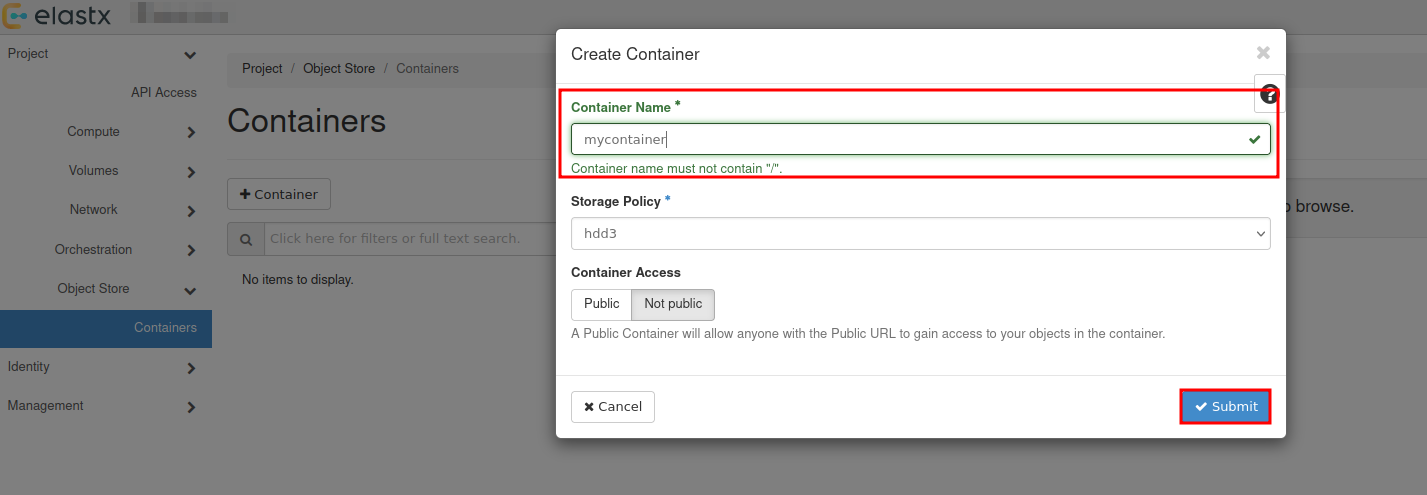Image resolution: width=1427 pixels, height=495 pixels.
Task: Submit the new container form
Action: click(1225, 407)
